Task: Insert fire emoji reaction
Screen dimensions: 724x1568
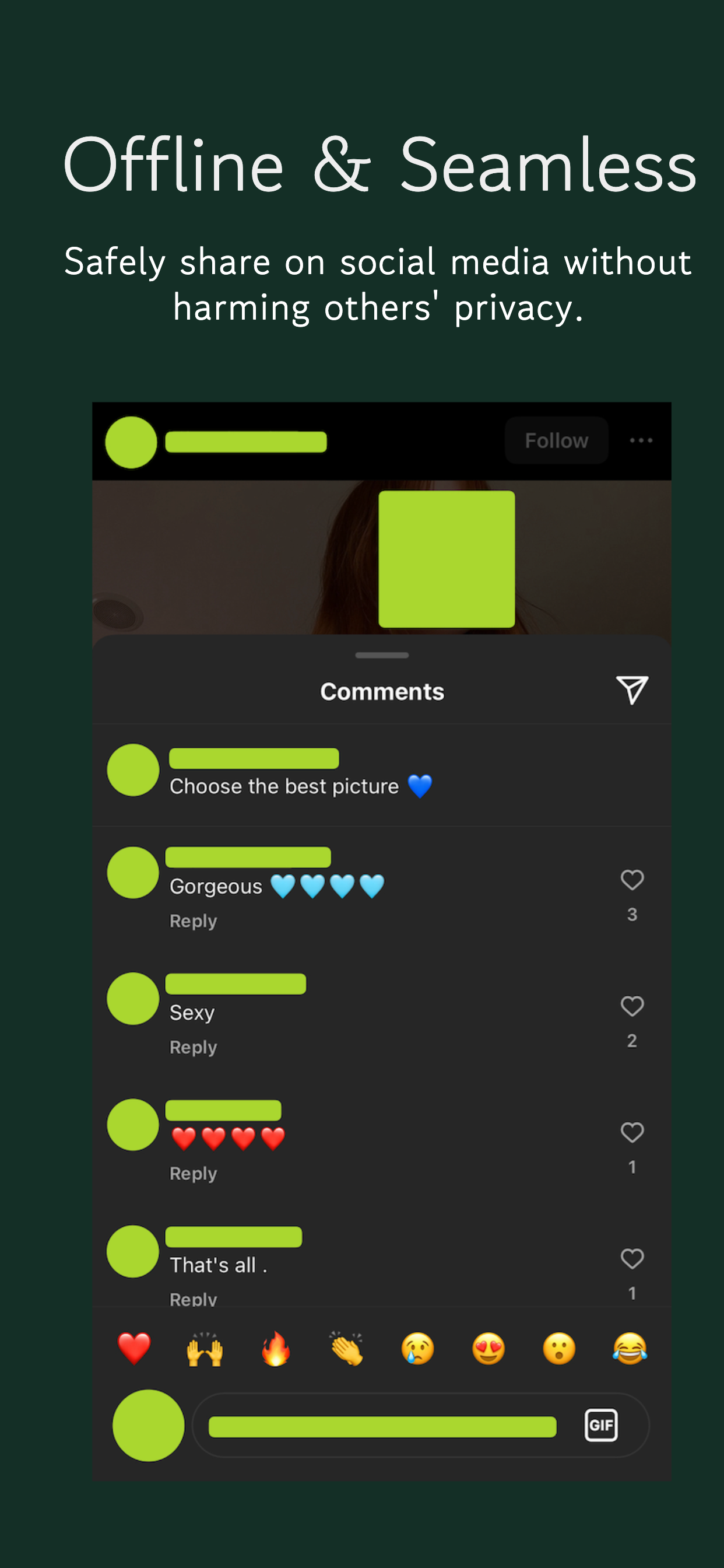Action: (276, 1347)
